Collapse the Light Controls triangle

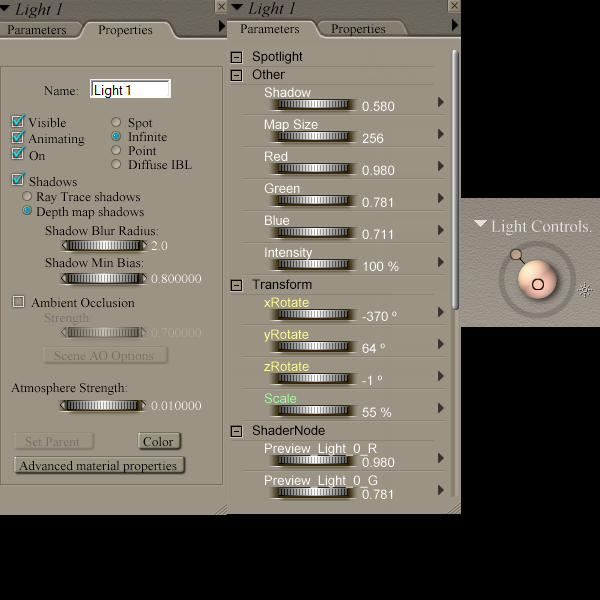pyautogui.click(x=480, y=223)
